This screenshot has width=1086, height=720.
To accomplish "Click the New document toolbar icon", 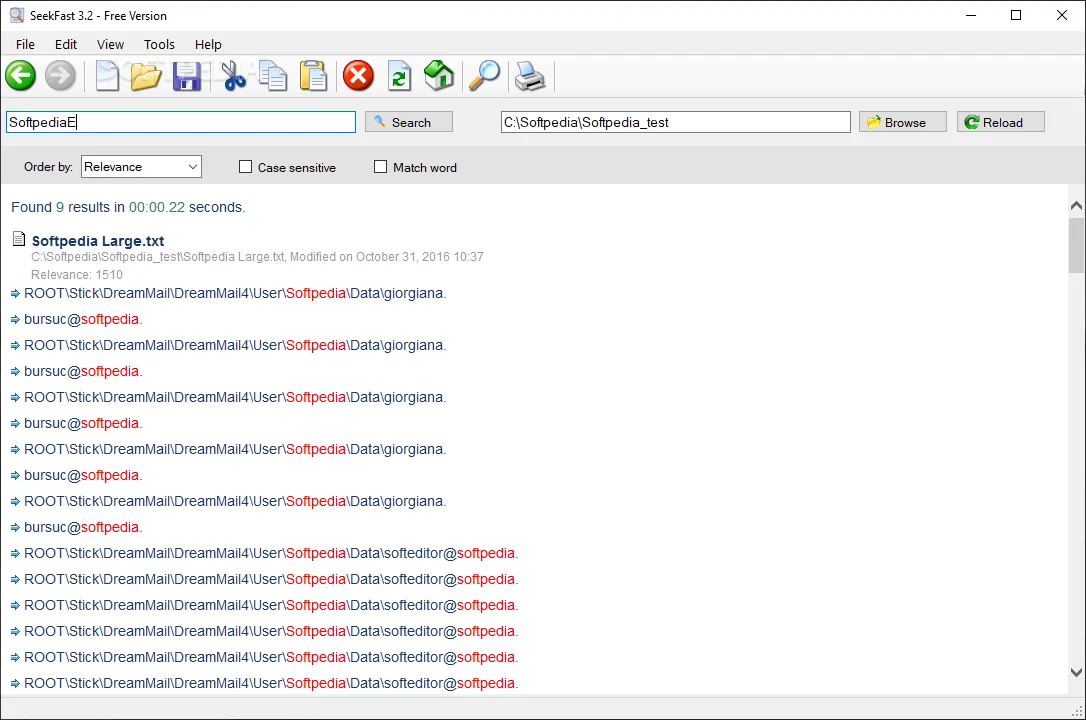I will pos(107,75).
